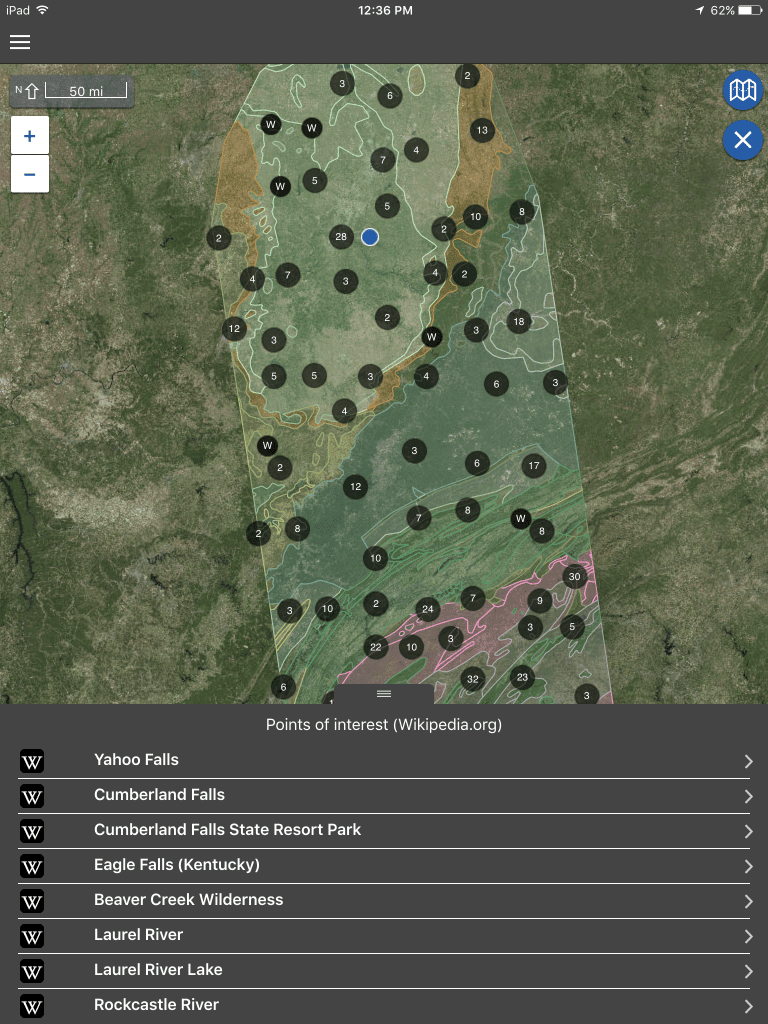The height and width of the screenshot is (1024, 768).
Task: Open the Eagle Falls (Kentucky) entry
Action: click(x=176, y=865)
